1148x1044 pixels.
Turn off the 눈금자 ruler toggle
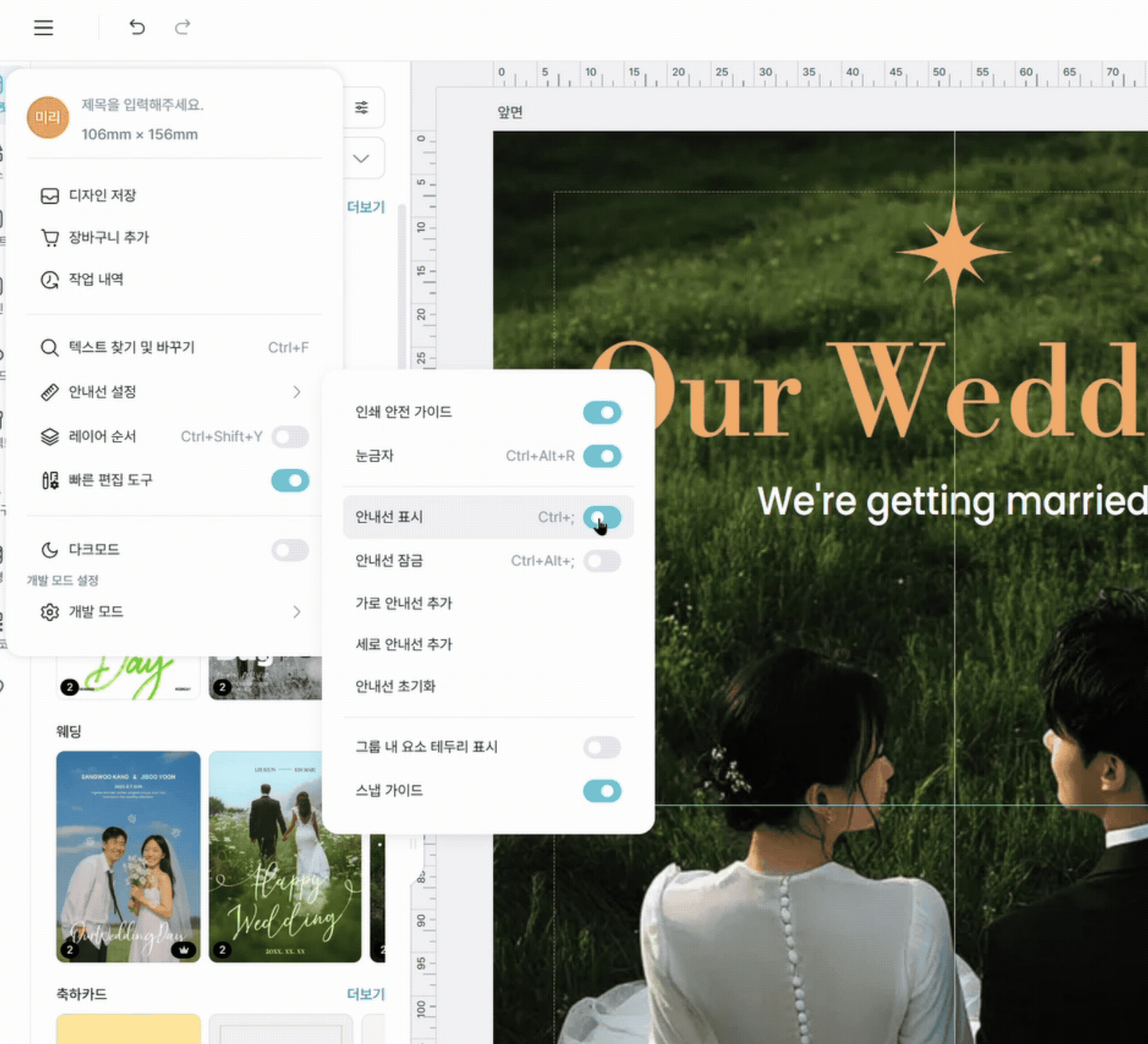pyautogui.click(x=602, y=456)
